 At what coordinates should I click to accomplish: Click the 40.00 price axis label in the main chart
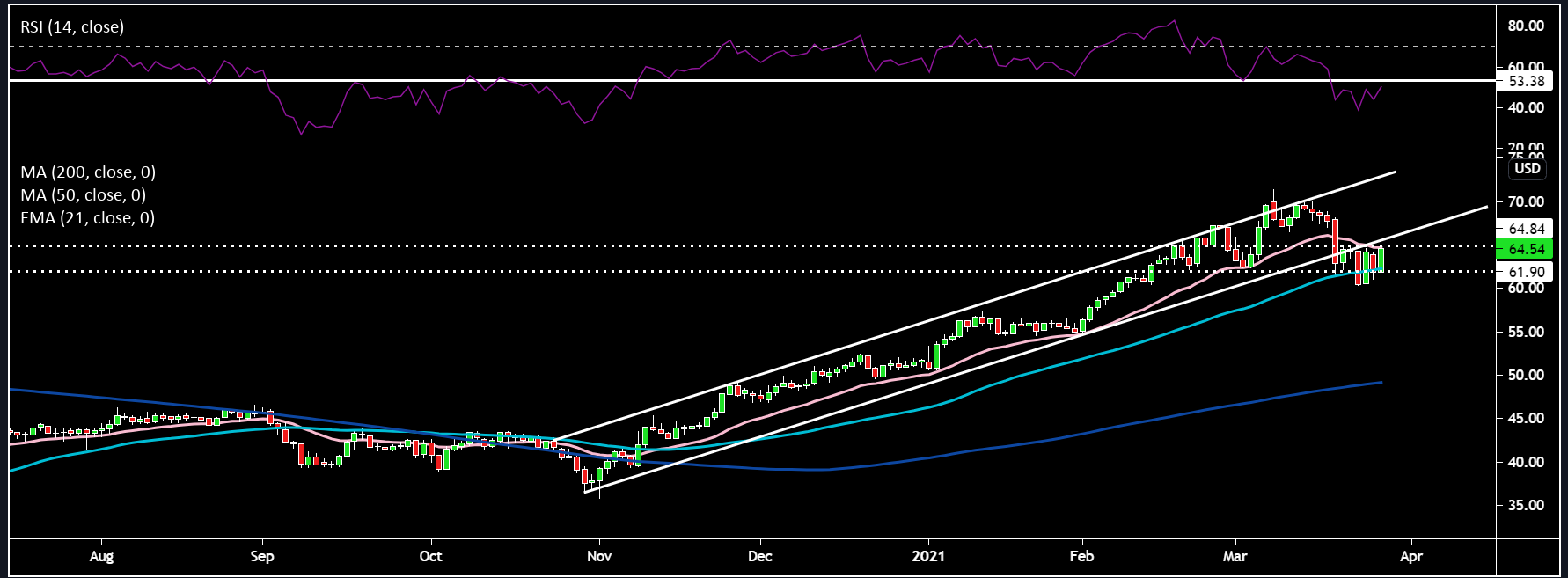(1526, 461)
